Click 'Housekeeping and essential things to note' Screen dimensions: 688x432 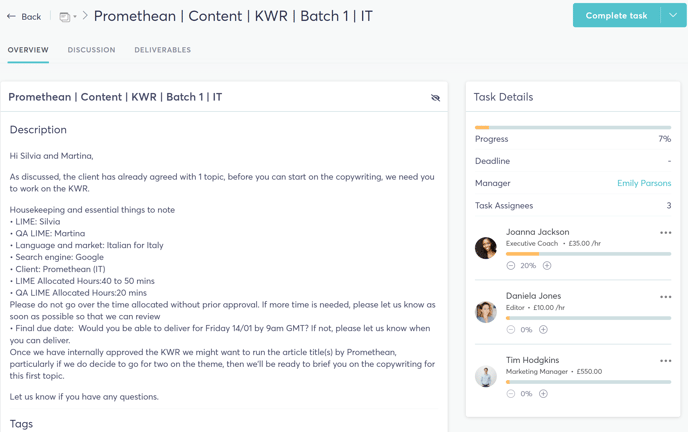92,210
